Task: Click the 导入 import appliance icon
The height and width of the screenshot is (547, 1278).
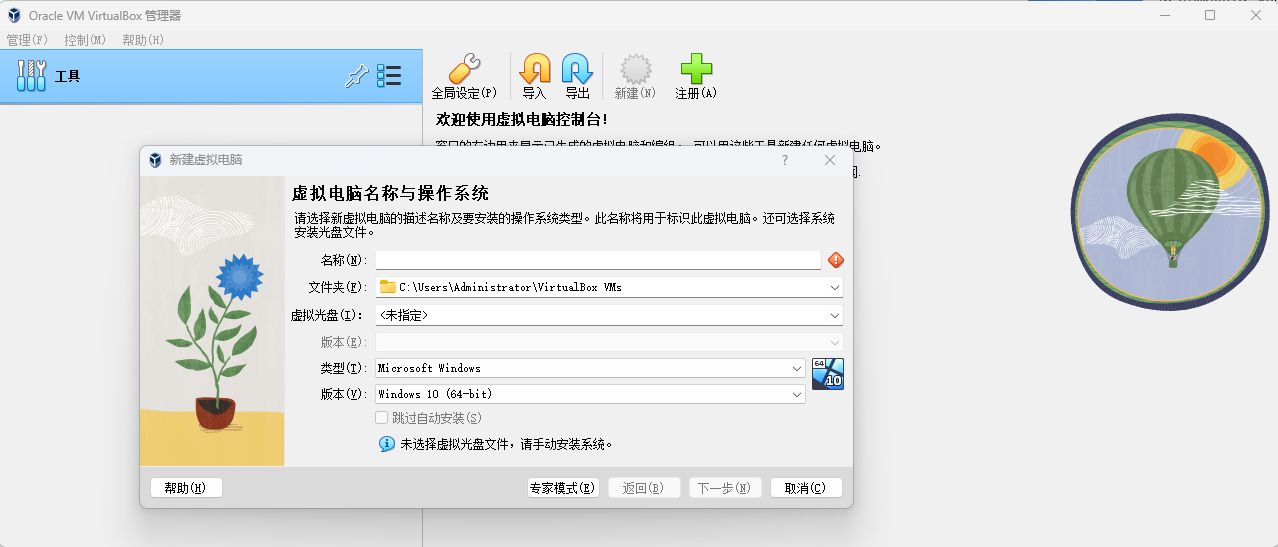Action: point(535,69)
